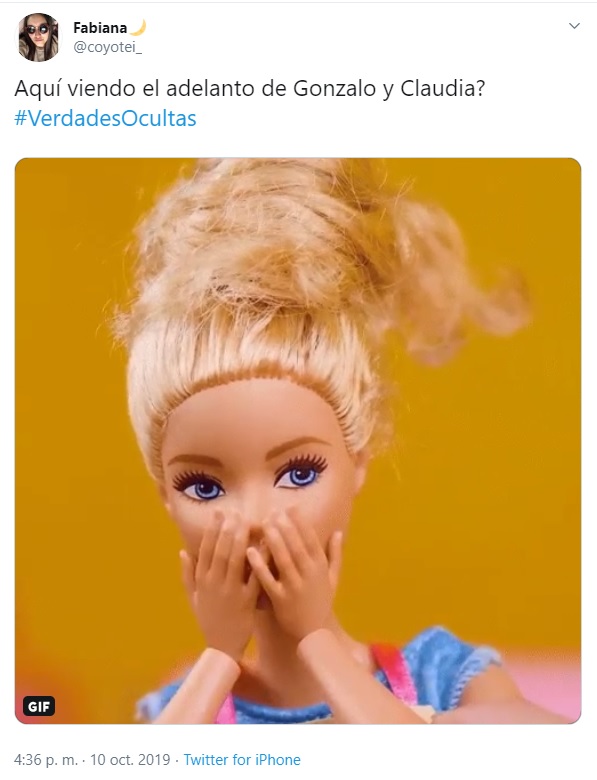The width and height of the screenshot is (597, 780).
Task: Click the display name Fabiana
Action: point(100,28)
